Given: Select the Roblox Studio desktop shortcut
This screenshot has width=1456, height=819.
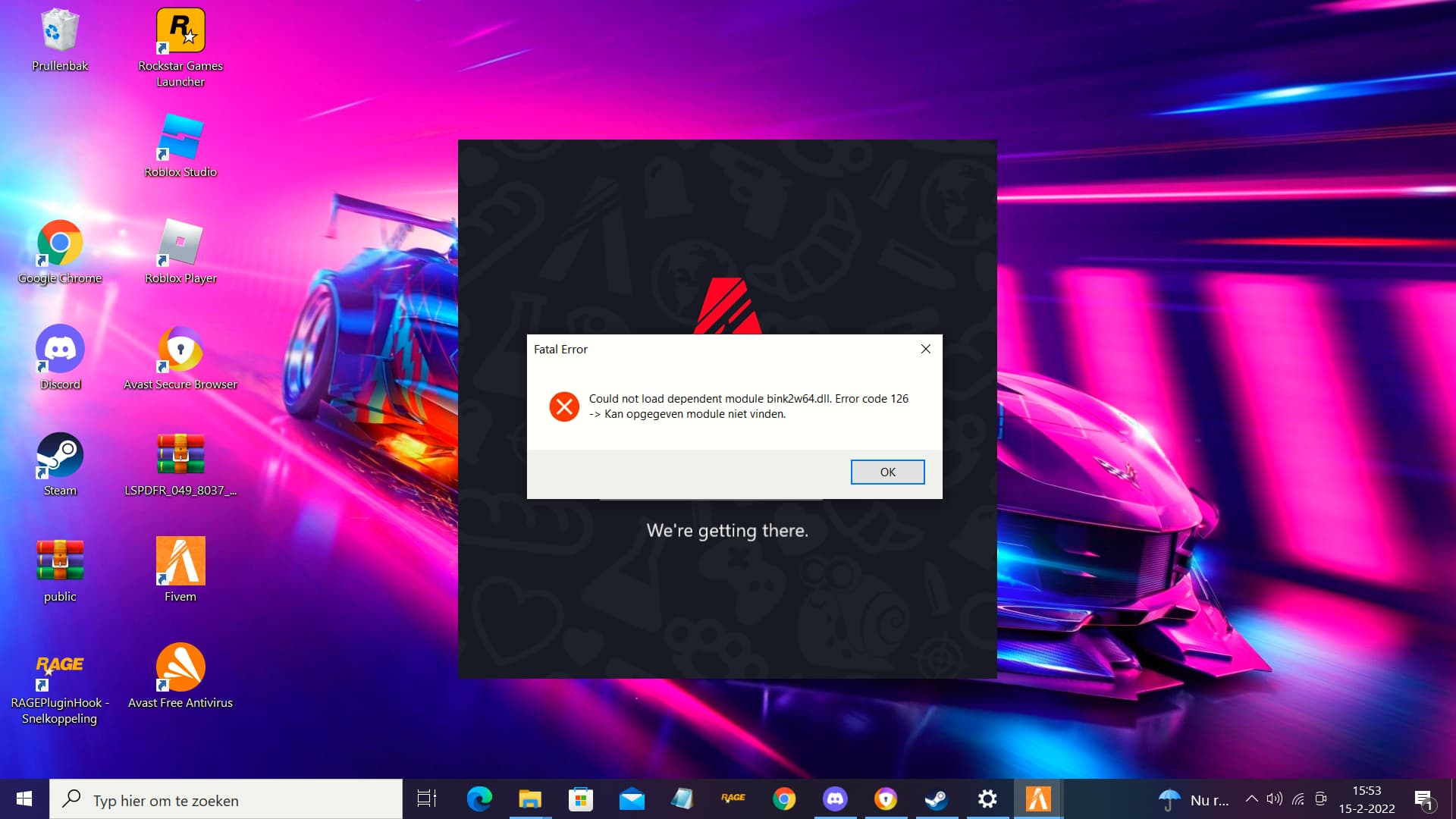Looking at the screenshot, I should click(x=180, y=146).
